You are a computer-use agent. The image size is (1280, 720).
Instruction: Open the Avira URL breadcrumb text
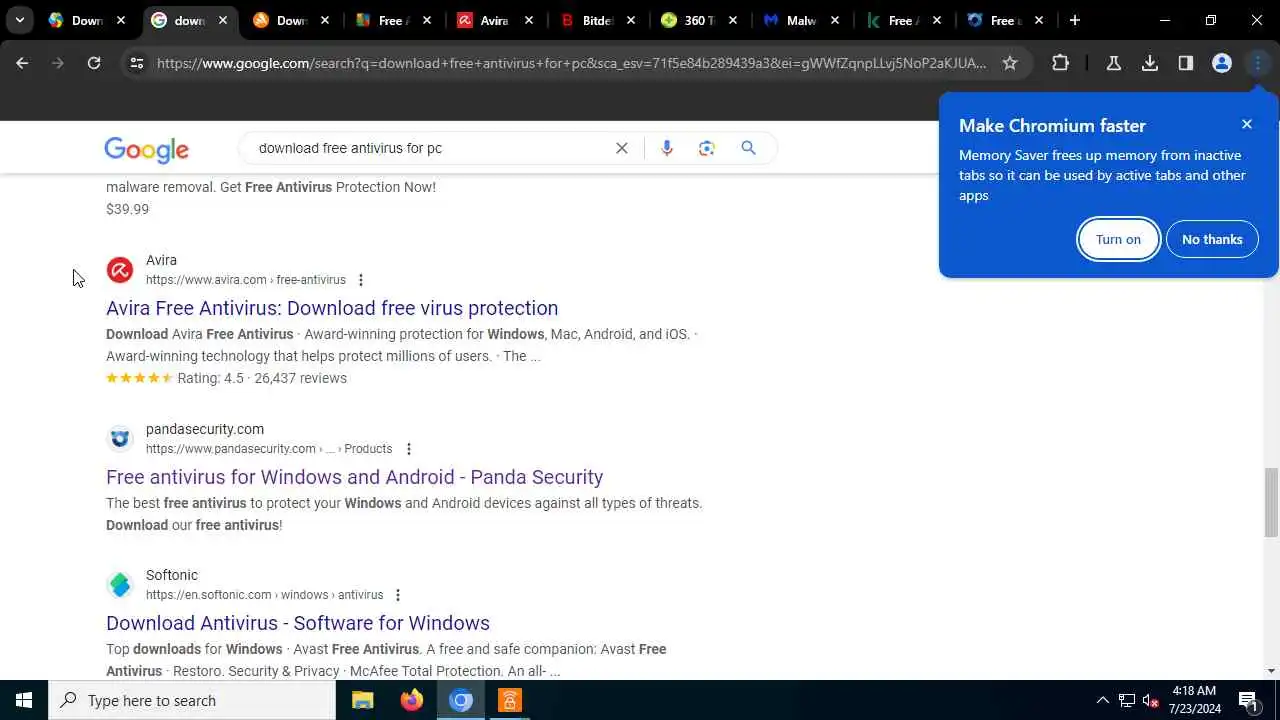246,280
